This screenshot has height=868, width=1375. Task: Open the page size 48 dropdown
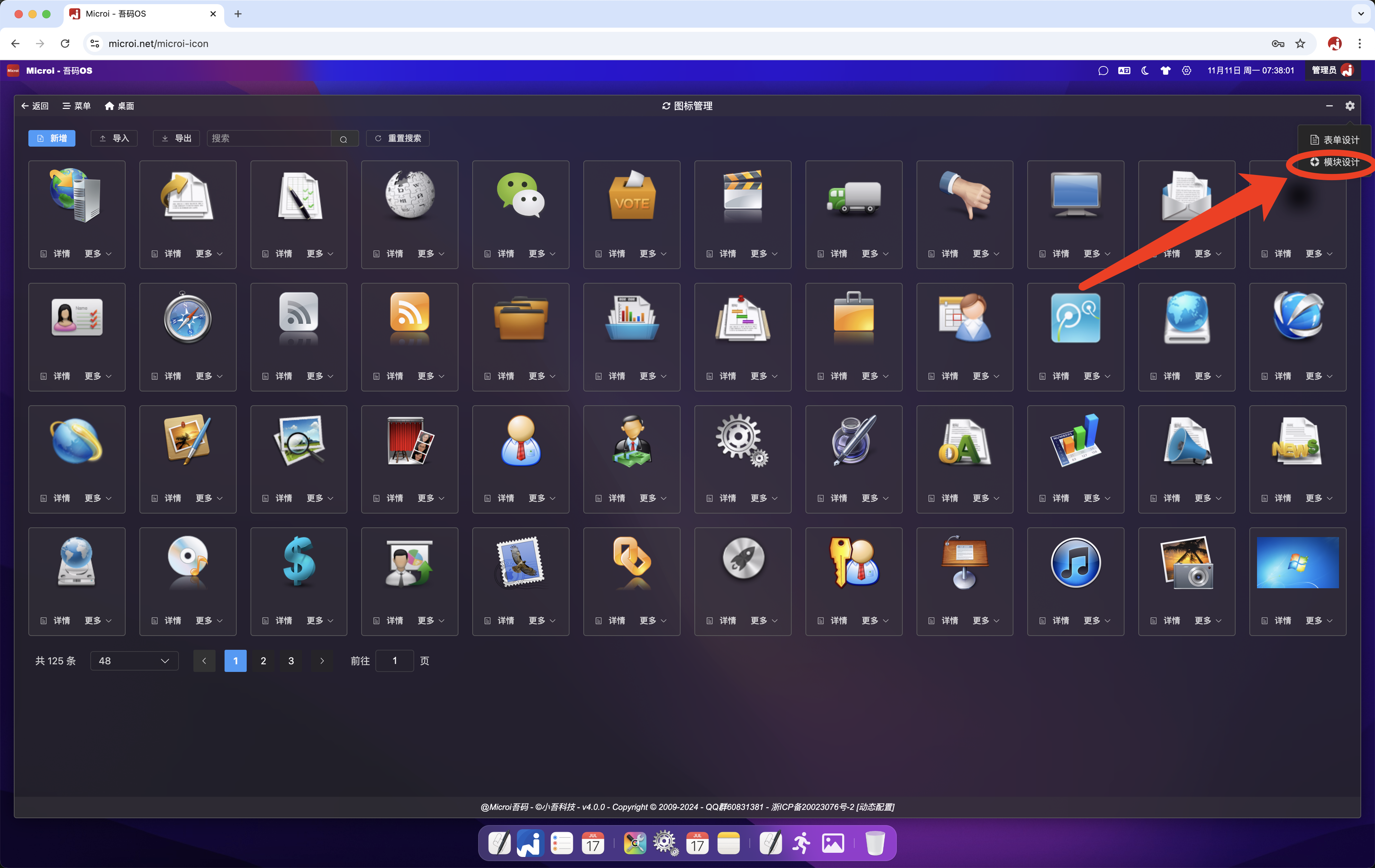pyautogui.click(x=134, y=661)
